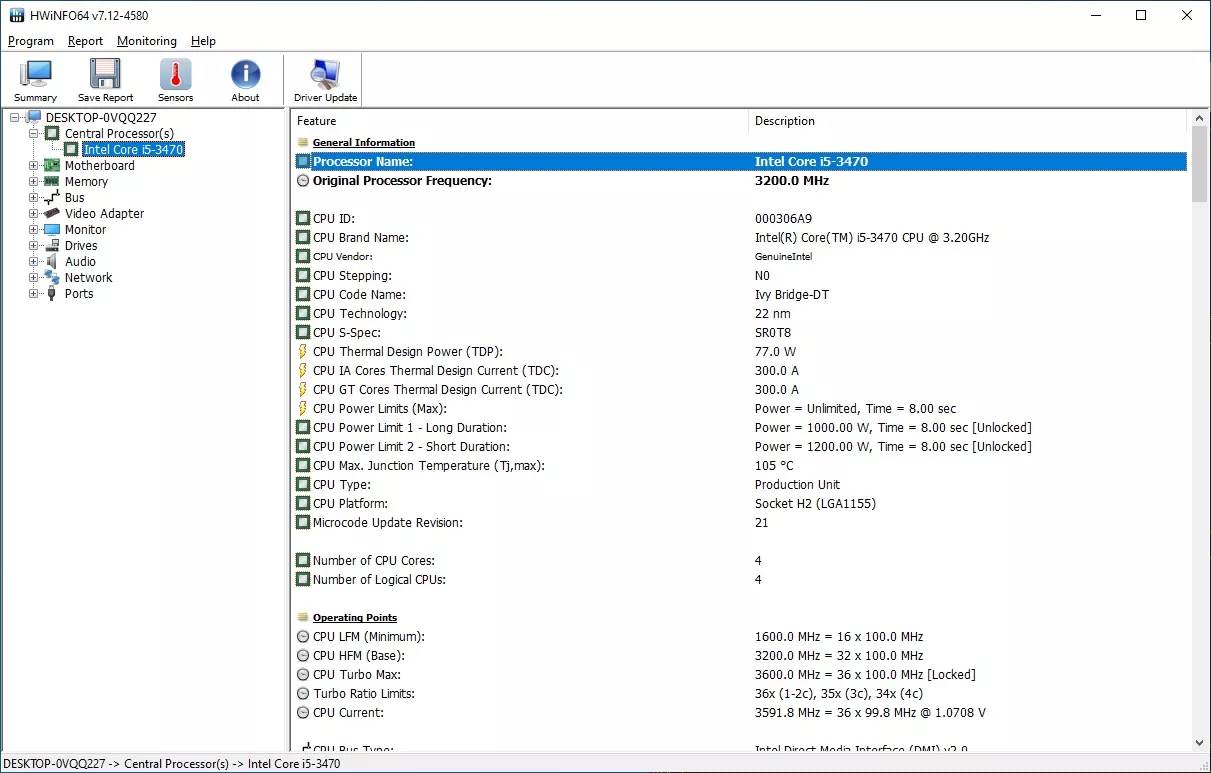Open the Monitoring menu
1211x773 pixels.
pyautogui.click(x=147, y=41)
